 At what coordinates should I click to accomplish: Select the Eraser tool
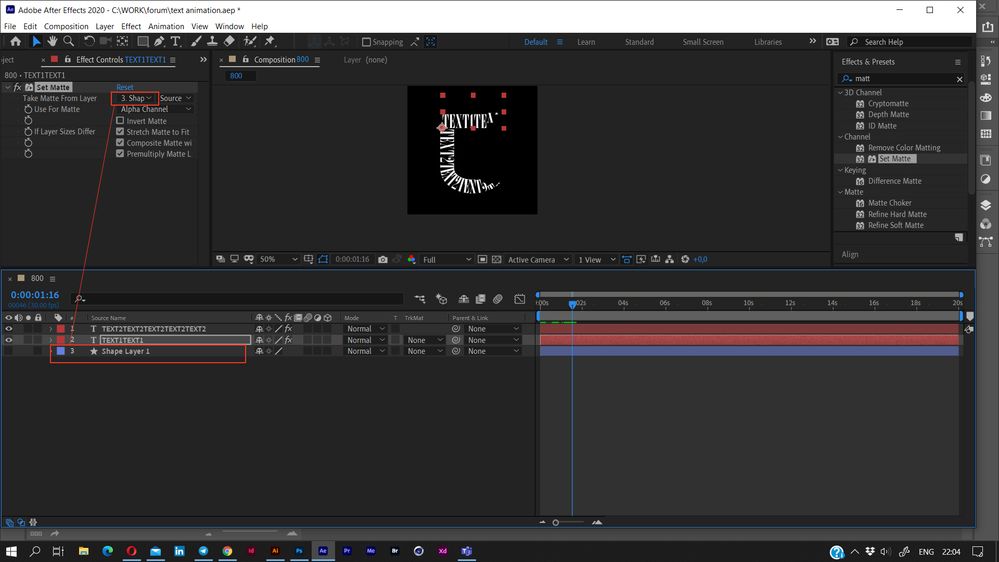point(229,42)
